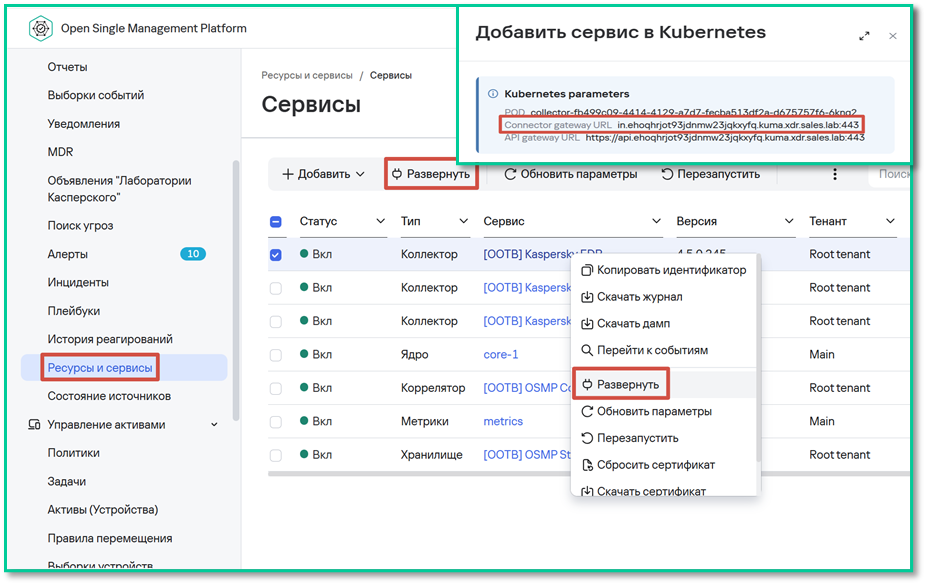Click refresh icon in context menu Обновить параметры
Image resolution: width=926 pixels, height=585 pixels.
(x=587, y=411)
